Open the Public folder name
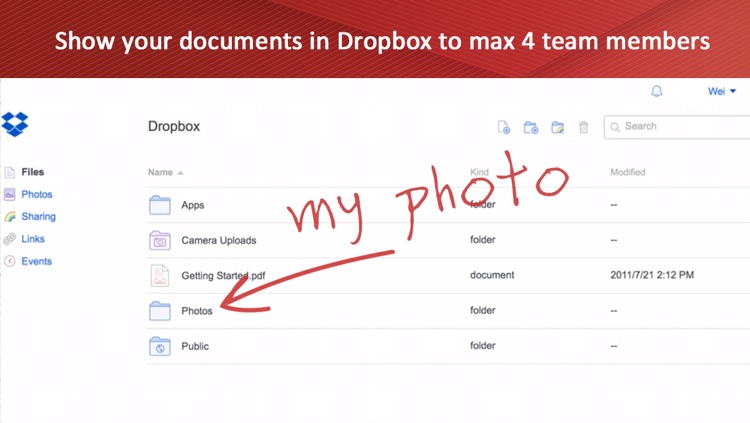Screen dimensions: 750x423 [x=195, y=346]
